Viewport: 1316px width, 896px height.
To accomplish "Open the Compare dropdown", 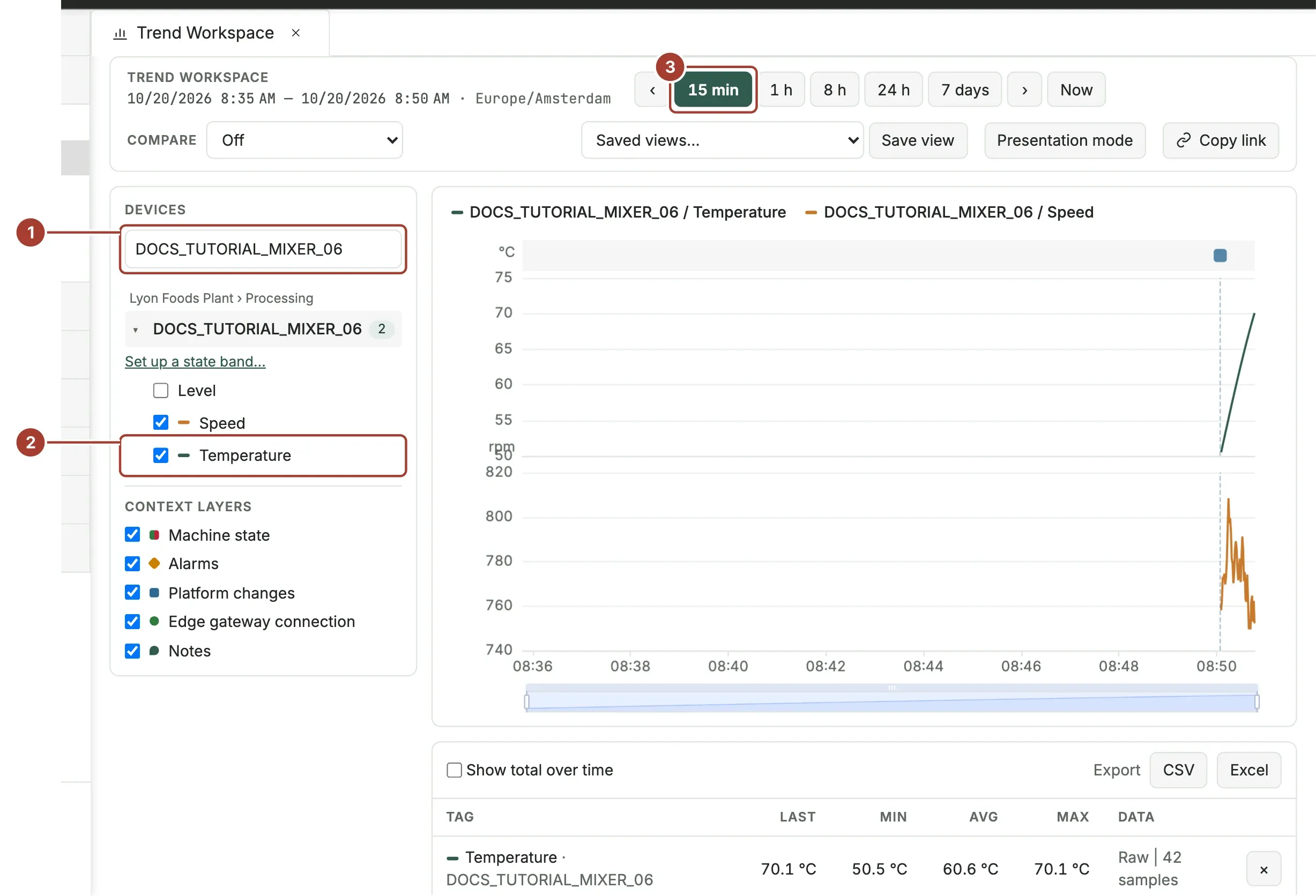I will point(304,140).
